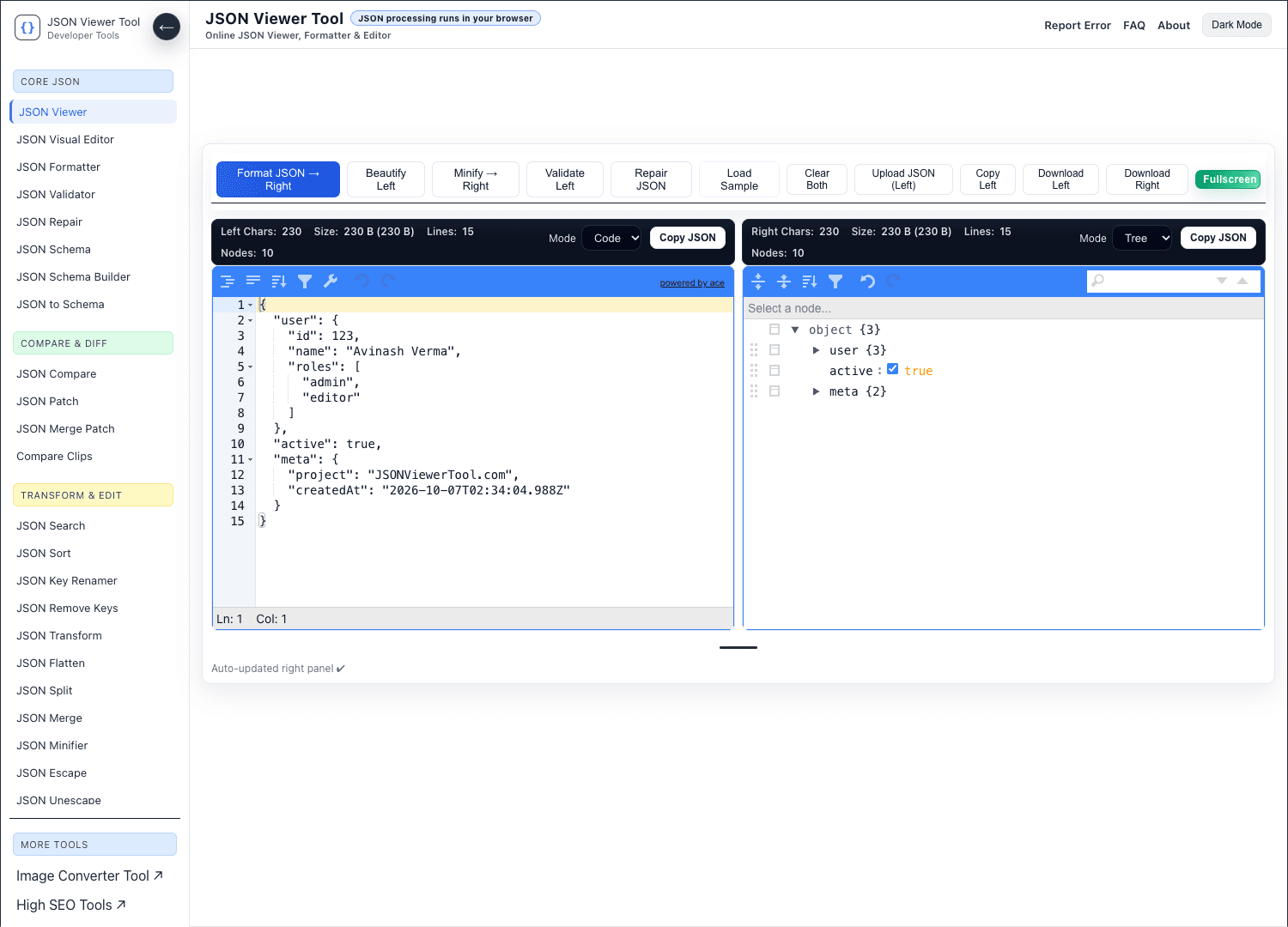Viewport: 1288px width, 927px height.
Task: Click the powered by ace link
Action: click(x=692, y=282)
